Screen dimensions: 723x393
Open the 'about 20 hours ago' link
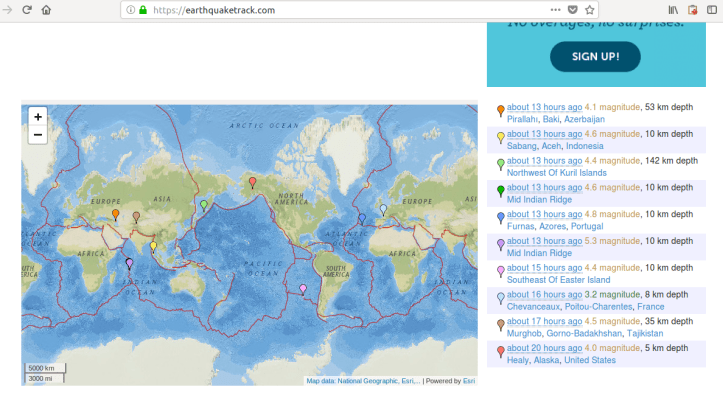point(545,348)
